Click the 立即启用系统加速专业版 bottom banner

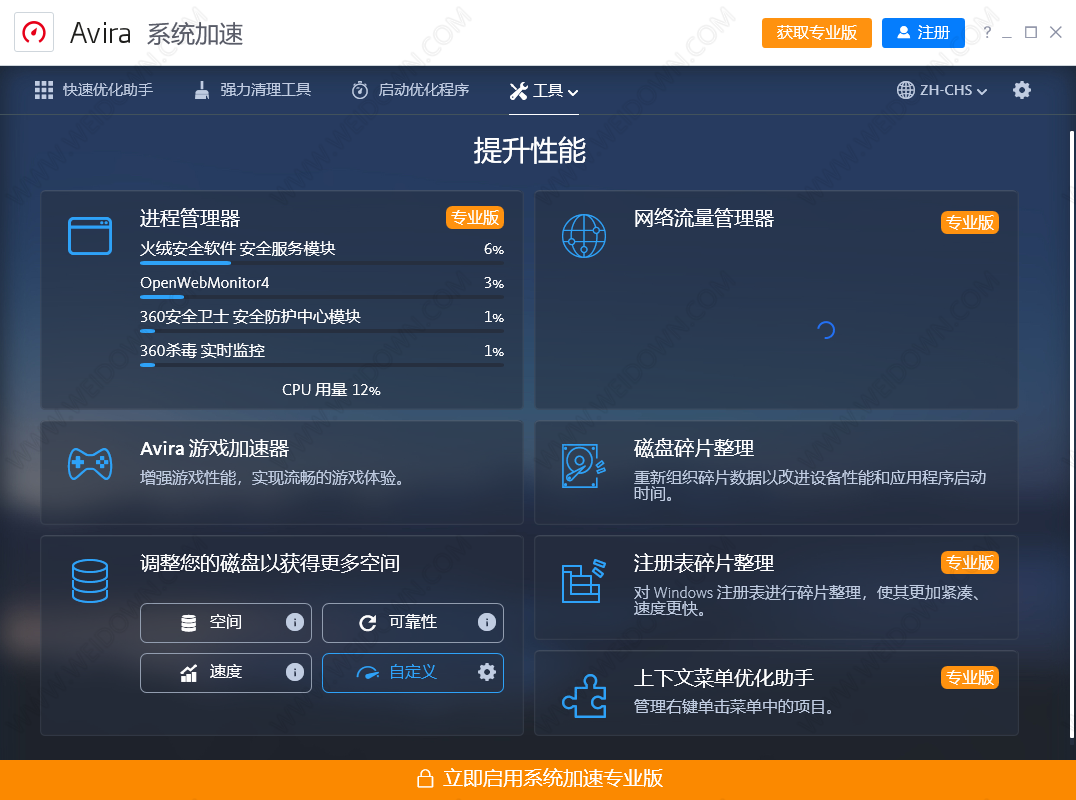(538, 779)
